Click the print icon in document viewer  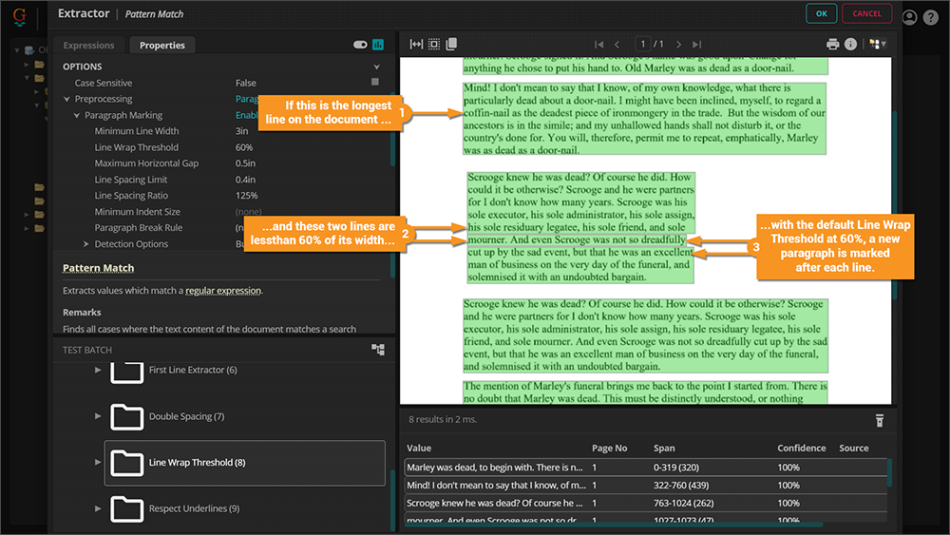pyautogui.click(x=832, y=44)
